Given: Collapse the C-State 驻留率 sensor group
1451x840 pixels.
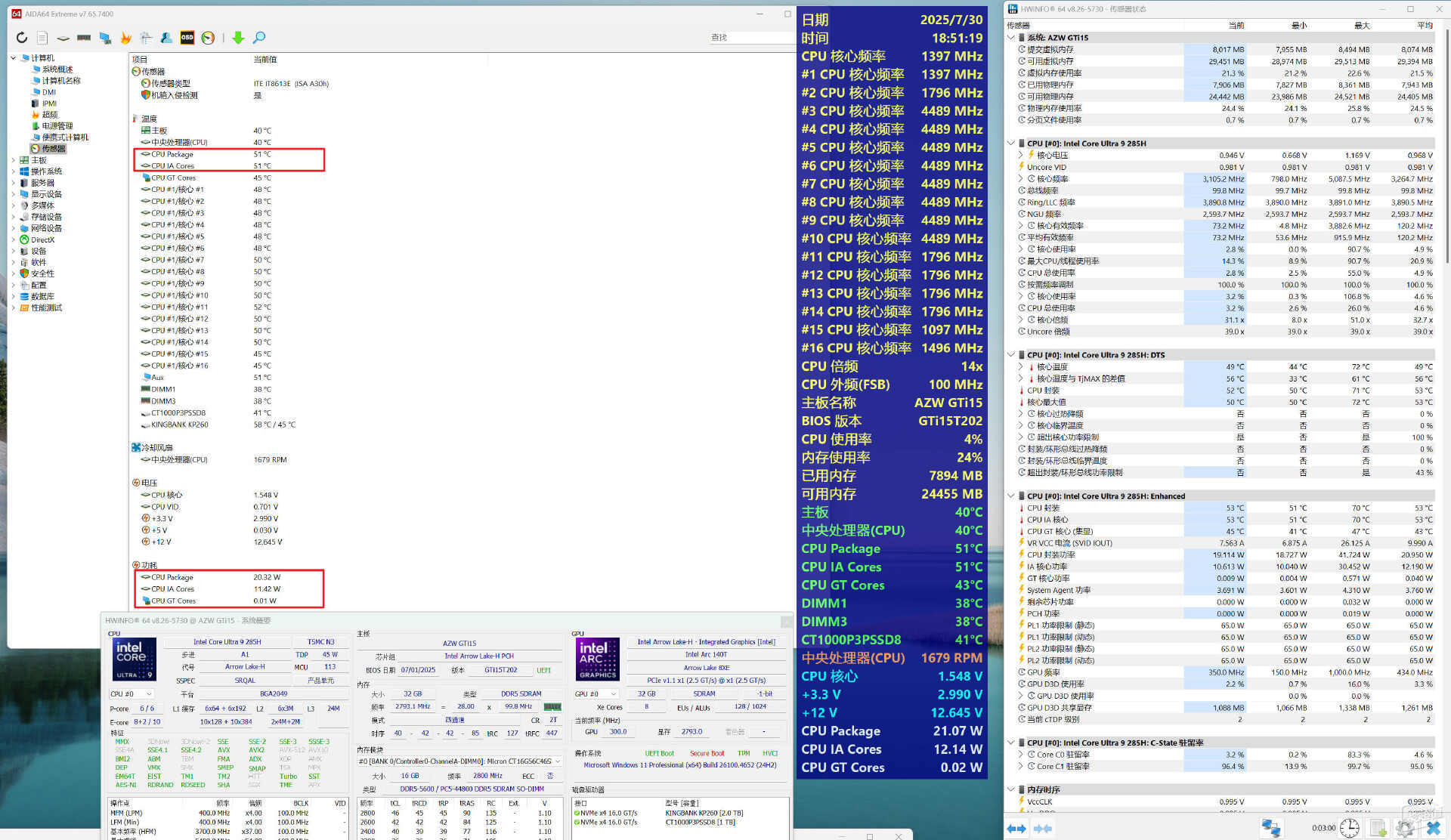Looking at the screenshot, I should coord(1011,743).
